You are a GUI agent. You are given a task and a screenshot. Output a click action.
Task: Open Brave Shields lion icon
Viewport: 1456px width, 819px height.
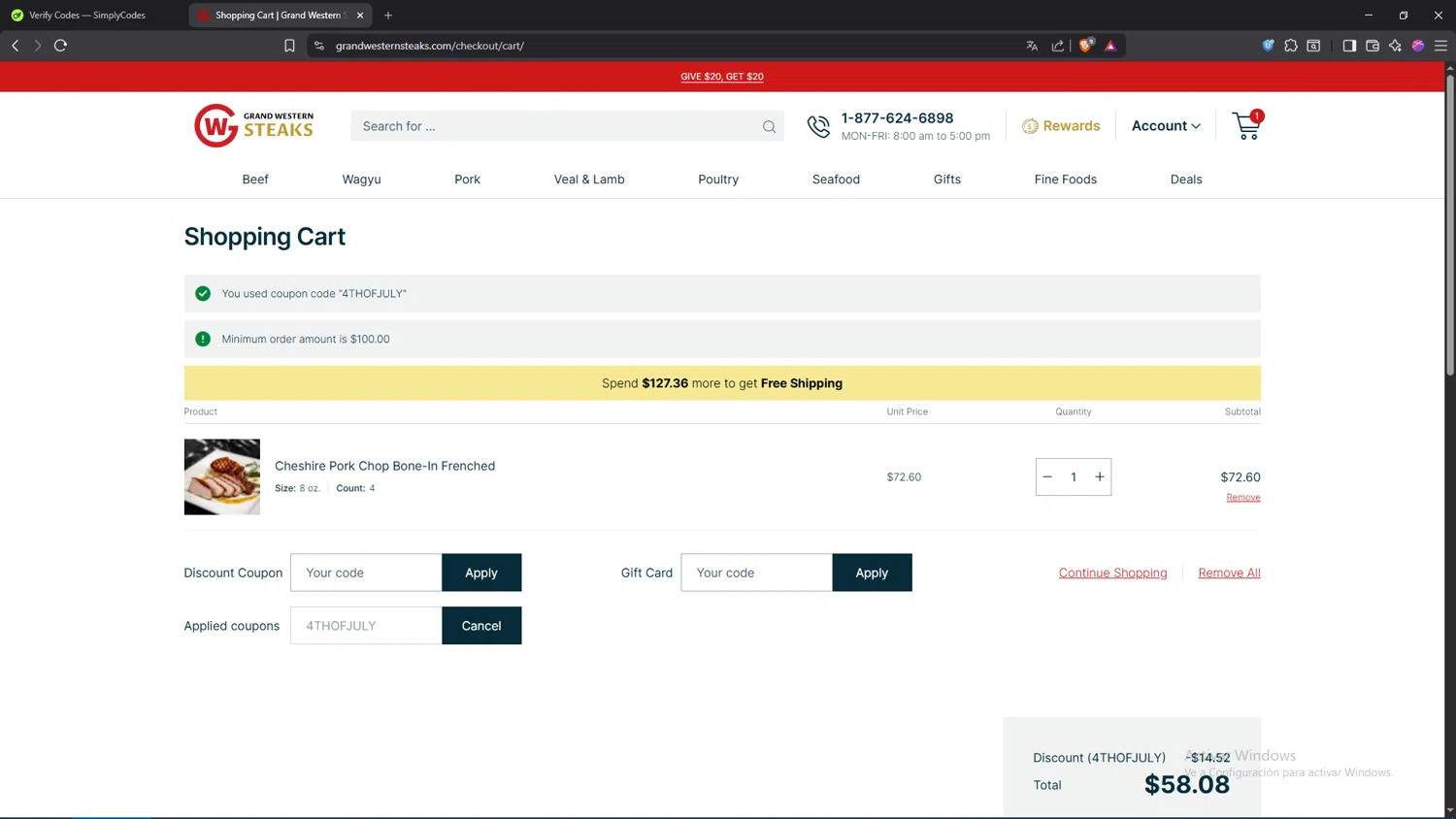click(x=1086, y=45)
